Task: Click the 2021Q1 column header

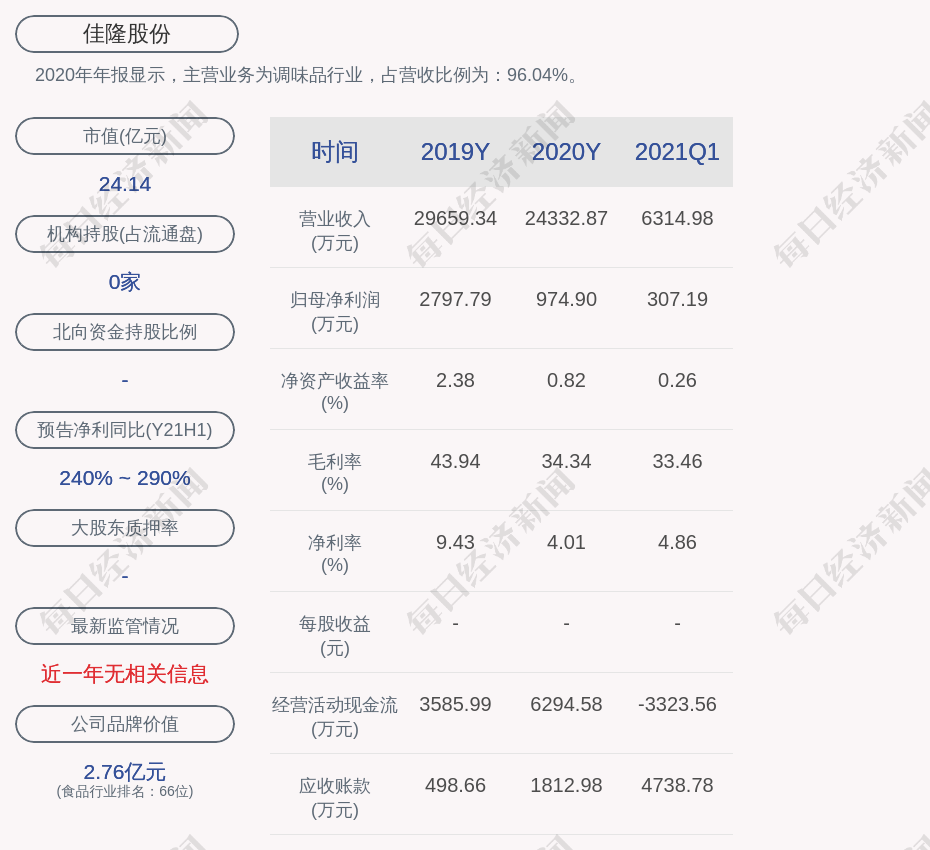Action: pos(677,152)
